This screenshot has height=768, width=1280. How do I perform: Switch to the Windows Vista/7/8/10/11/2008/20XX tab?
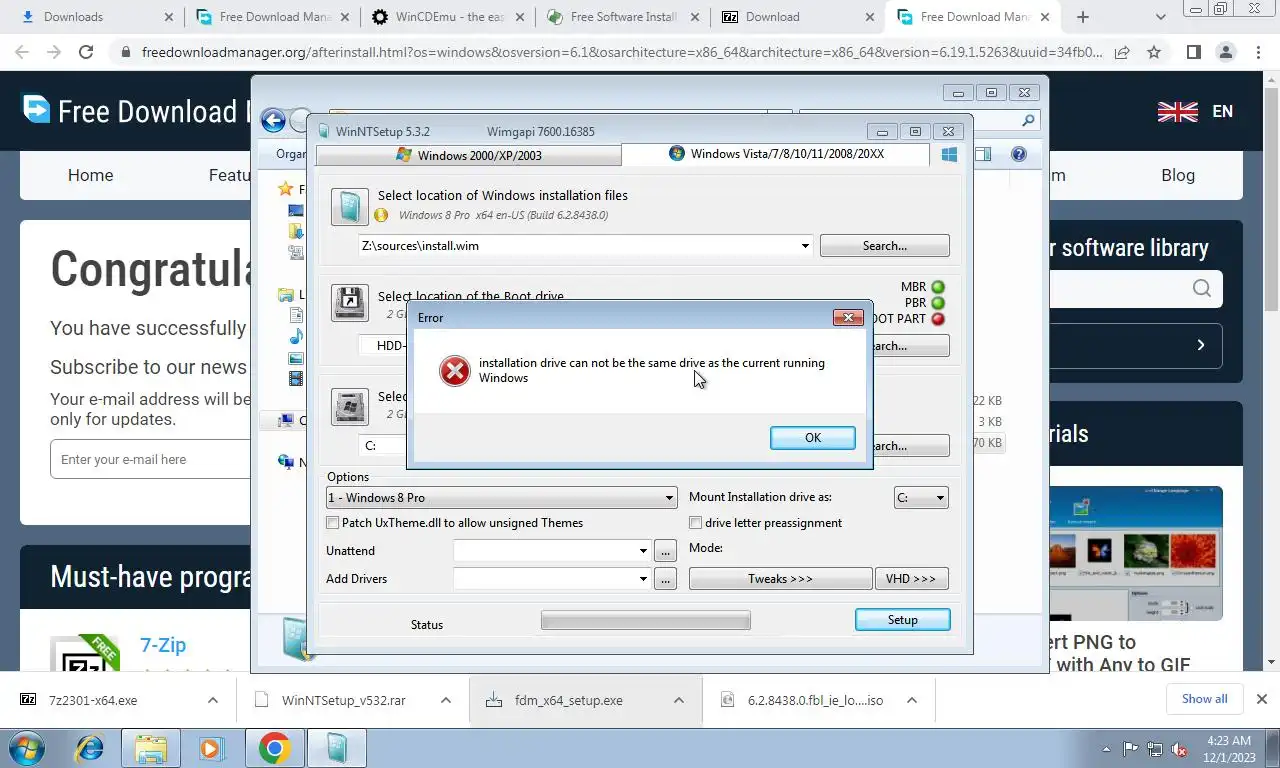click(x=776, y=154)
